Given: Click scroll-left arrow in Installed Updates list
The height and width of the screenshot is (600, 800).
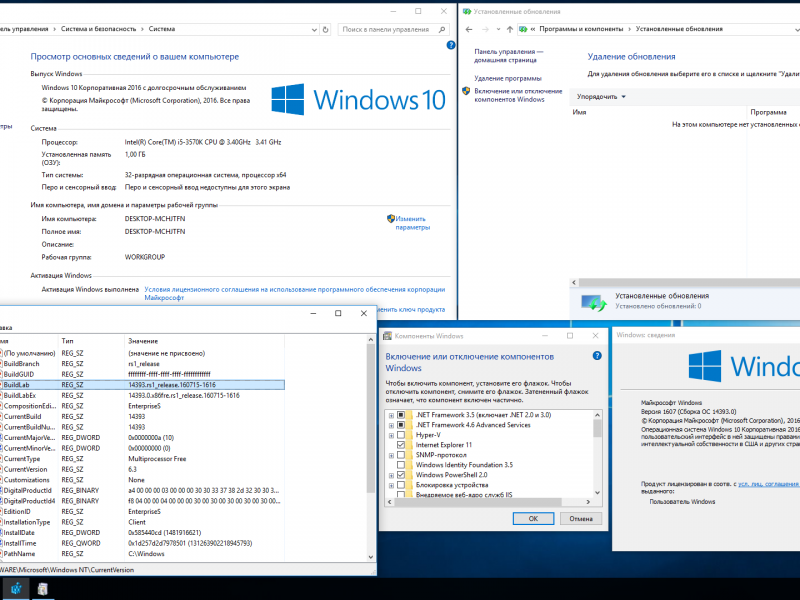Looking at the screenshot, I should (x=574, y=282).
